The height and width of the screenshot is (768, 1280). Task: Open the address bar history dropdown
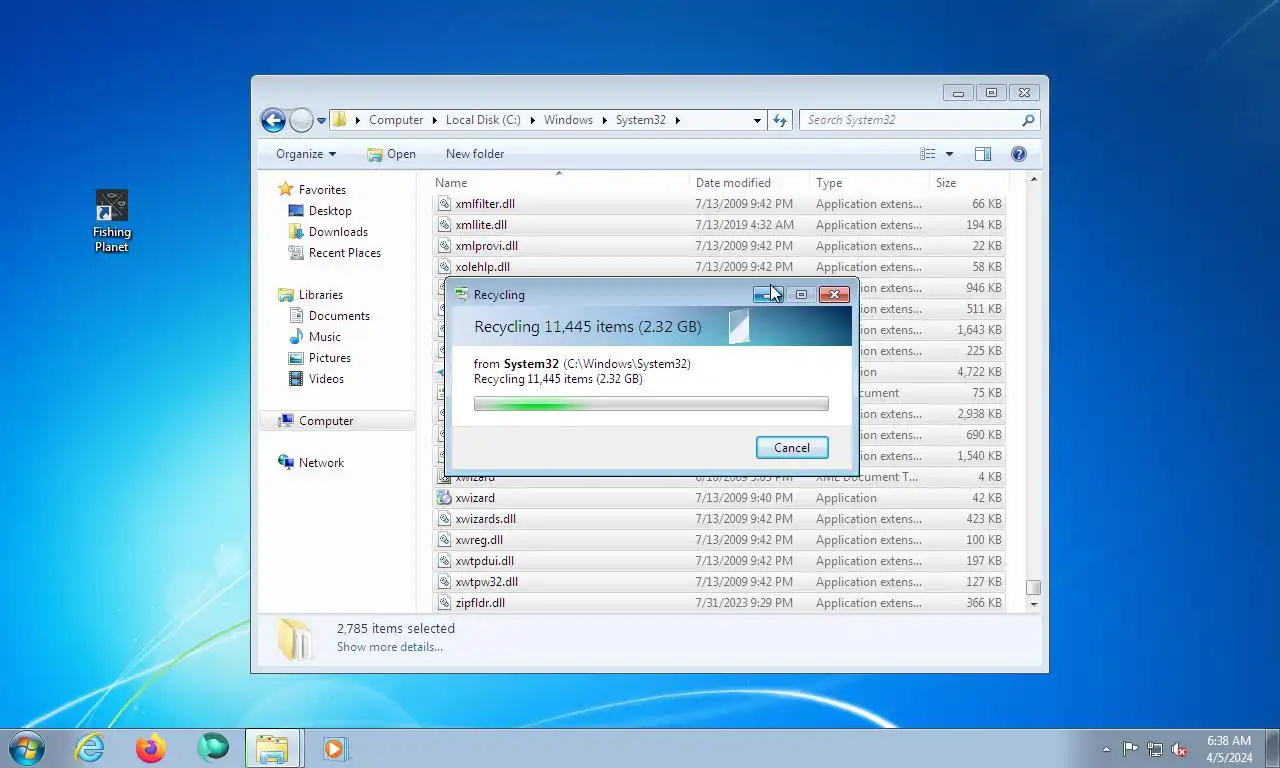click(757, 120)
